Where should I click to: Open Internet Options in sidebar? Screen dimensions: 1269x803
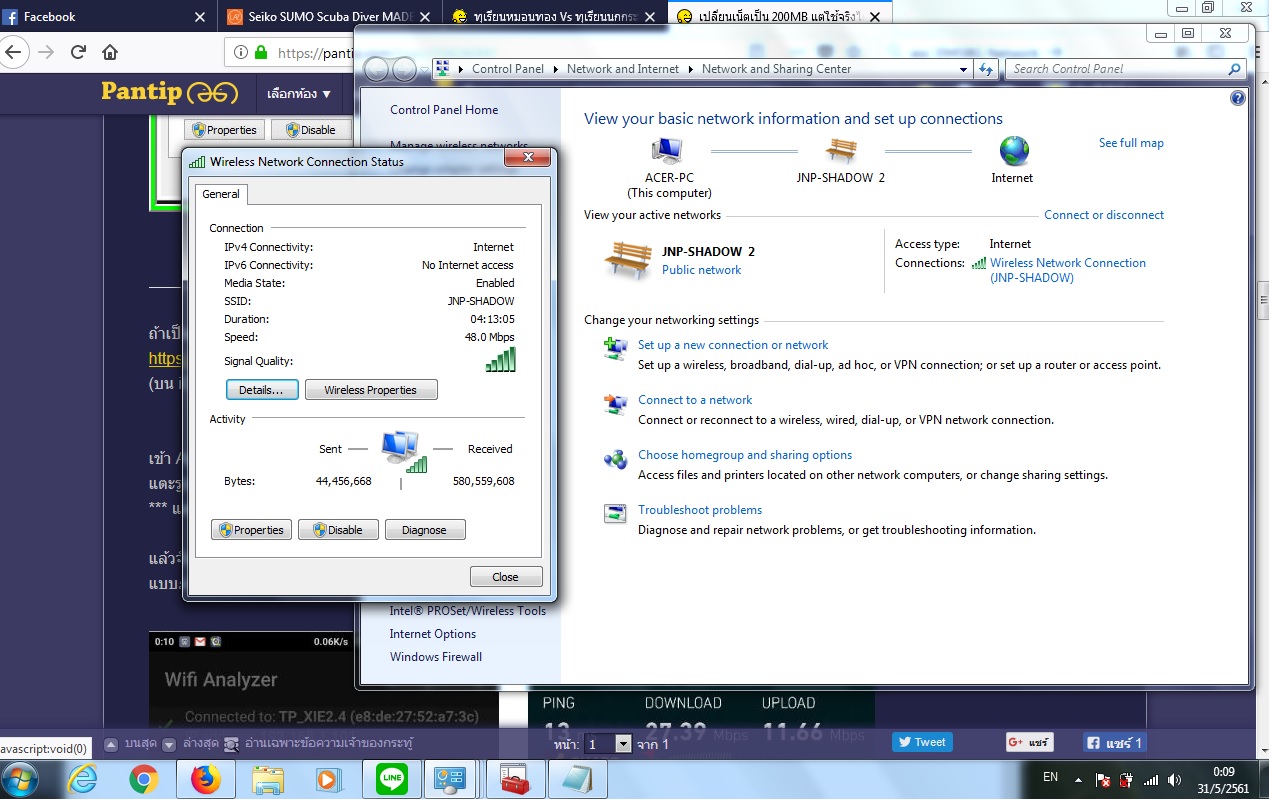433,634
